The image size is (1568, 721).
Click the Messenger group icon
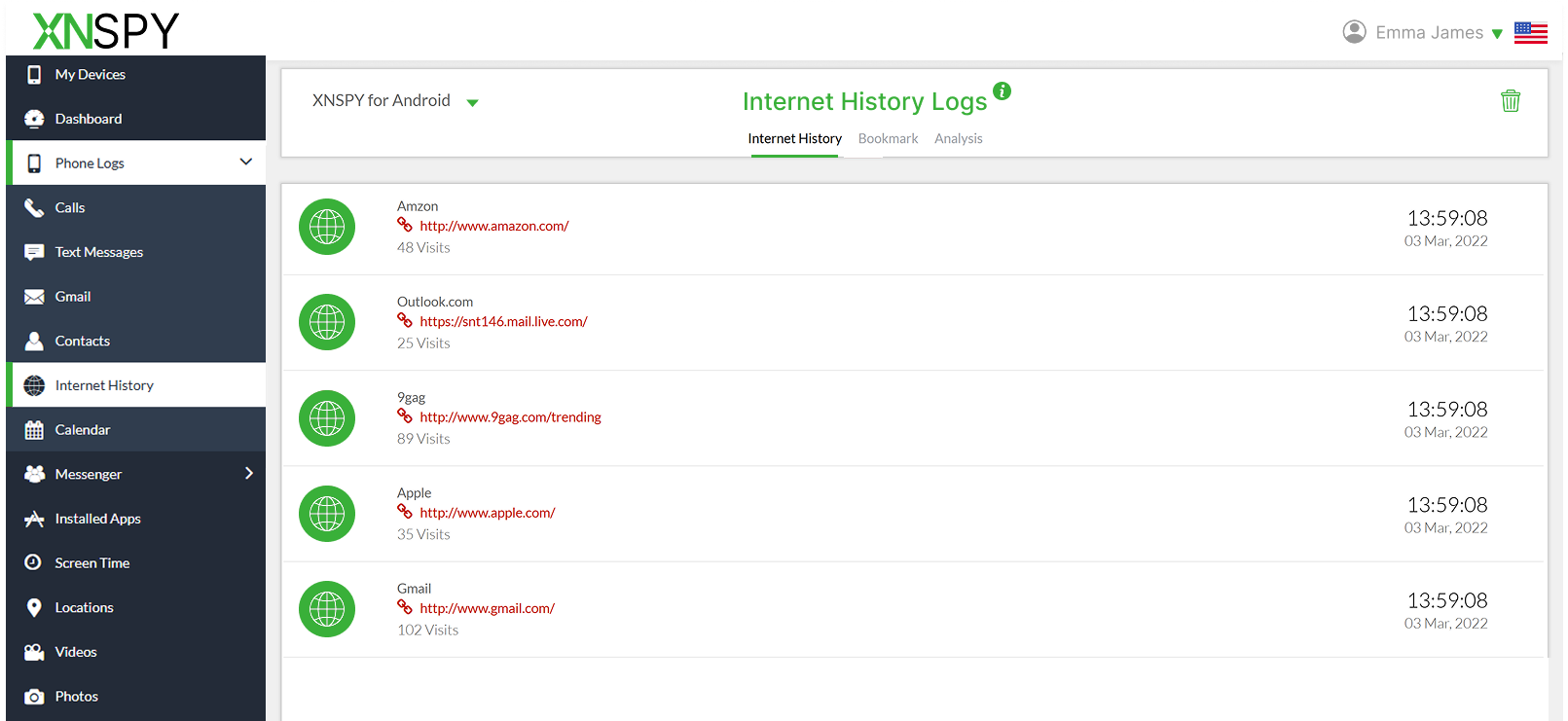pyautogui.click(x=34, y=474)
